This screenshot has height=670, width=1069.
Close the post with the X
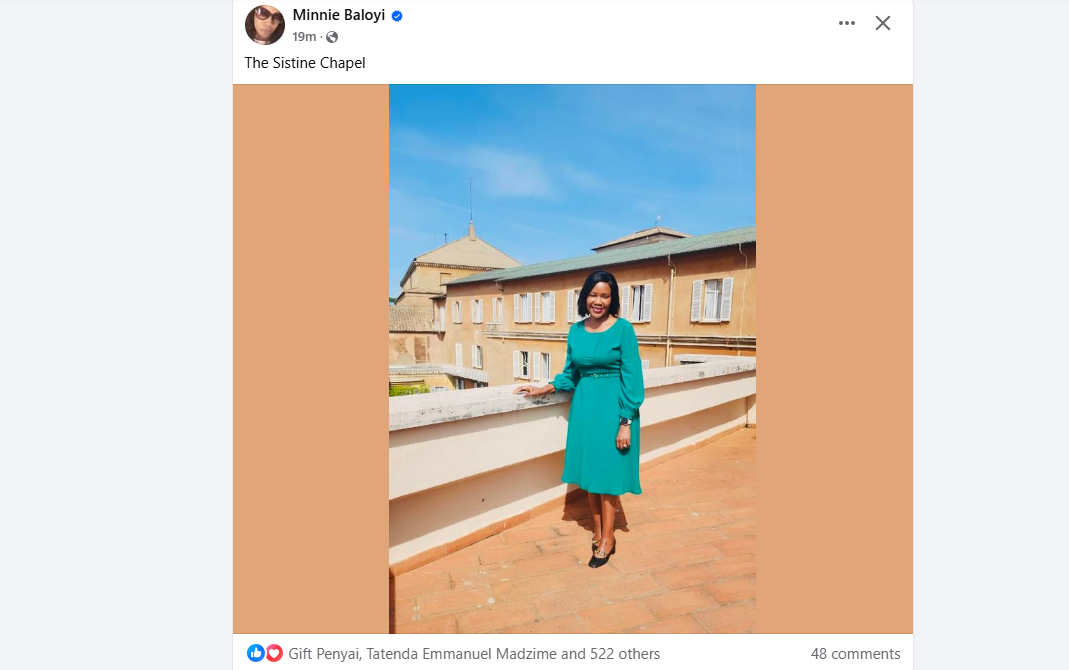883,23
